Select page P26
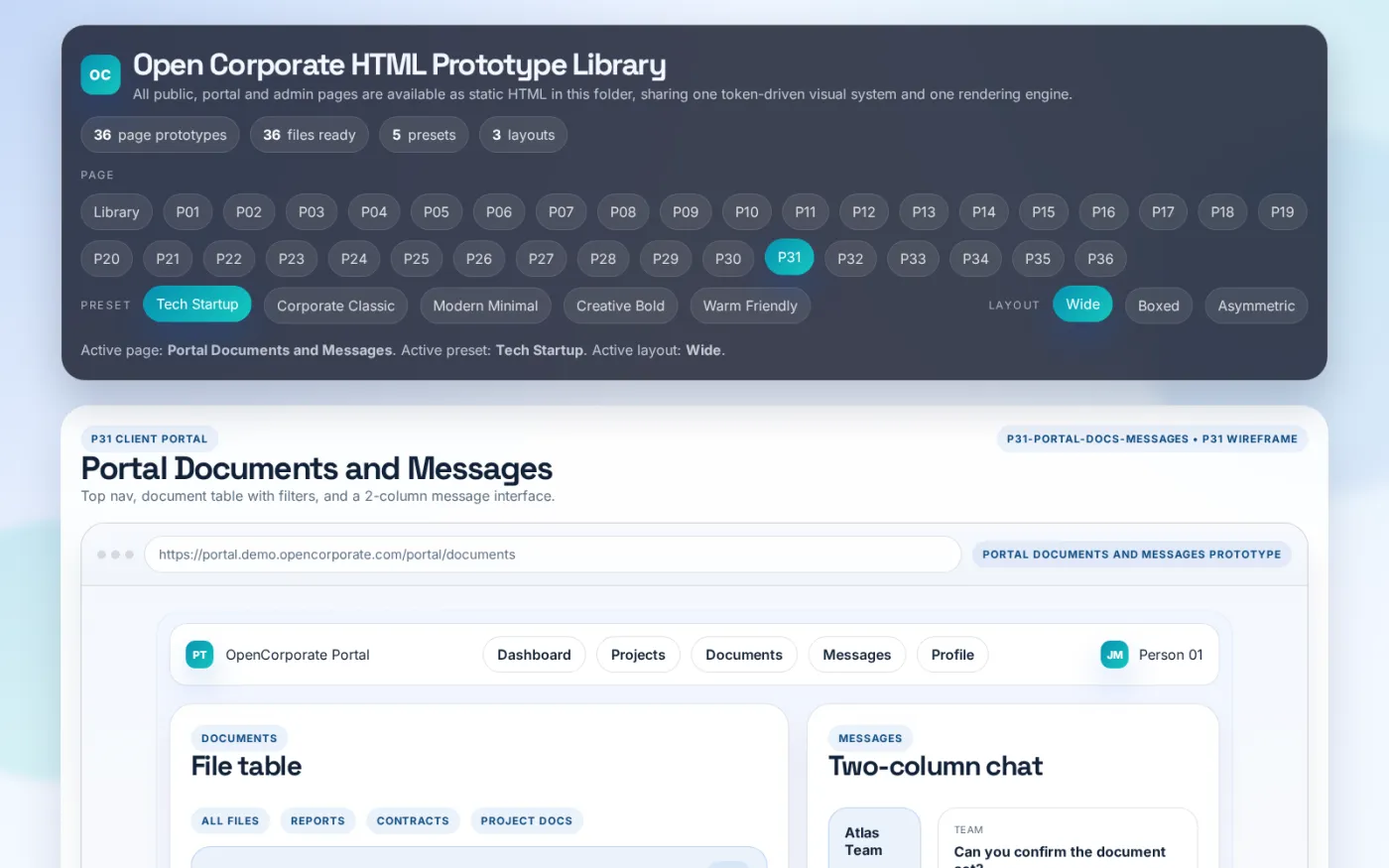The image size is (1389, 868). pos(479,258)
